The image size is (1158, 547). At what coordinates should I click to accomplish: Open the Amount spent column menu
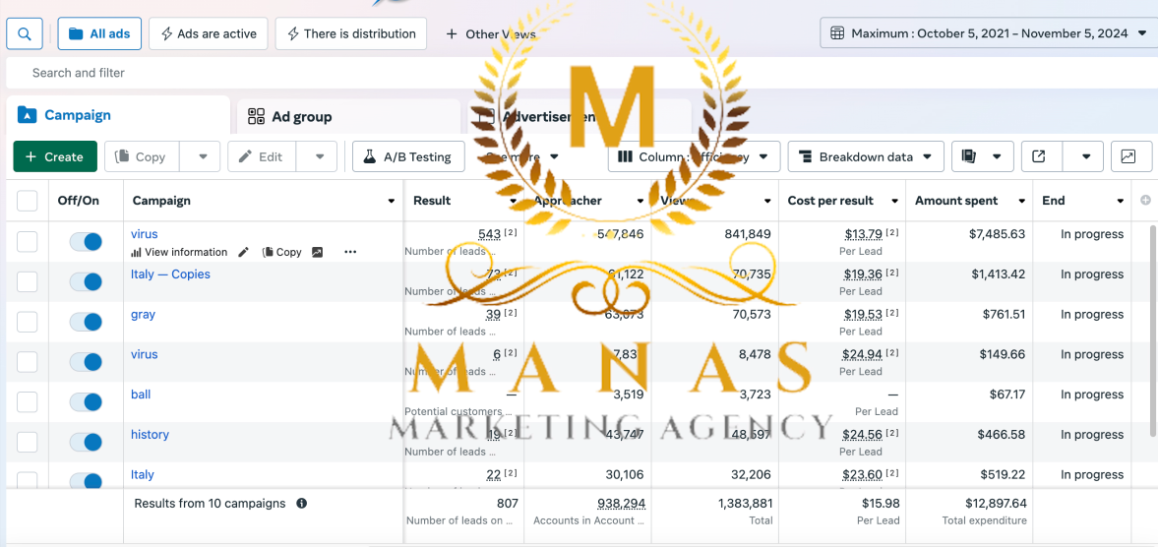click(1022, 201)
